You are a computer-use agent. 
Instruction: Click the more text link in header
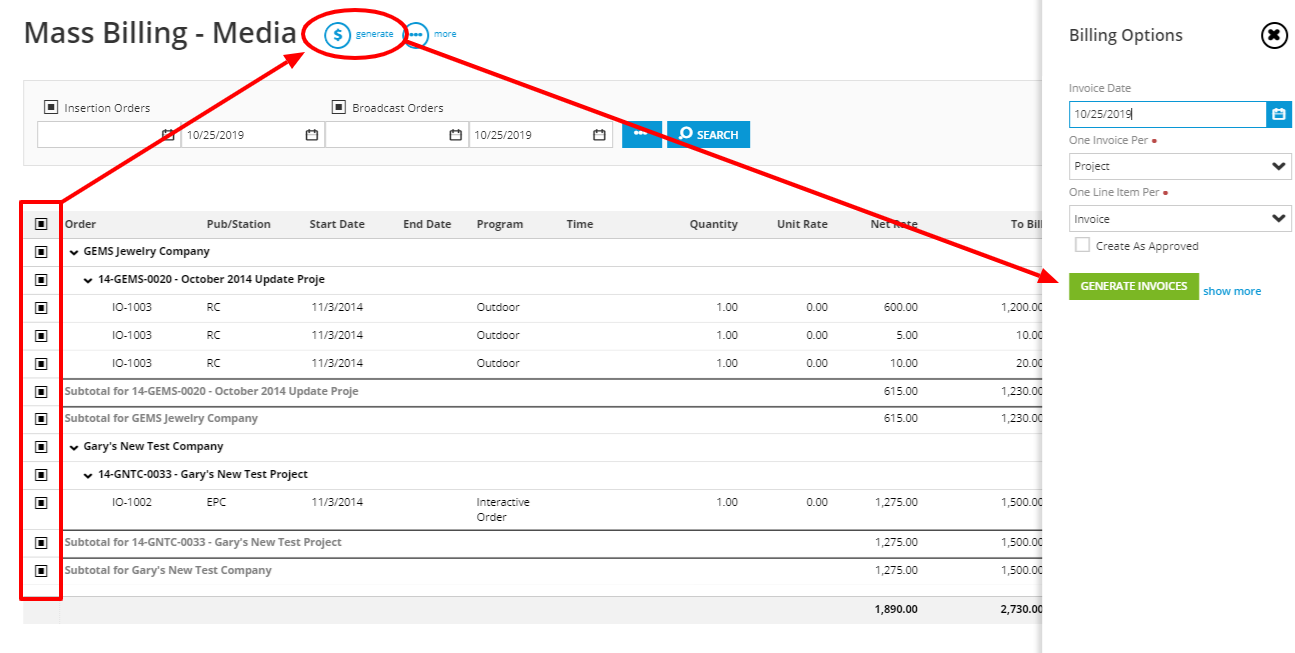(x=445, y=34)
